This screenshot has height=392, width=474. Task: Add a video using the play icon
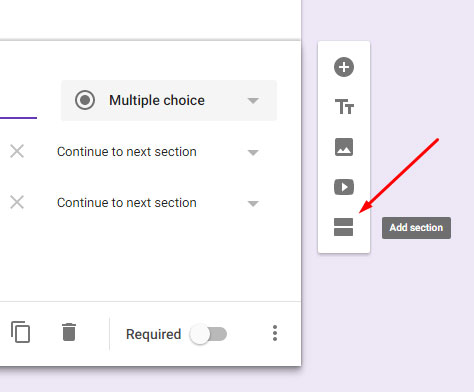[344, 187]
